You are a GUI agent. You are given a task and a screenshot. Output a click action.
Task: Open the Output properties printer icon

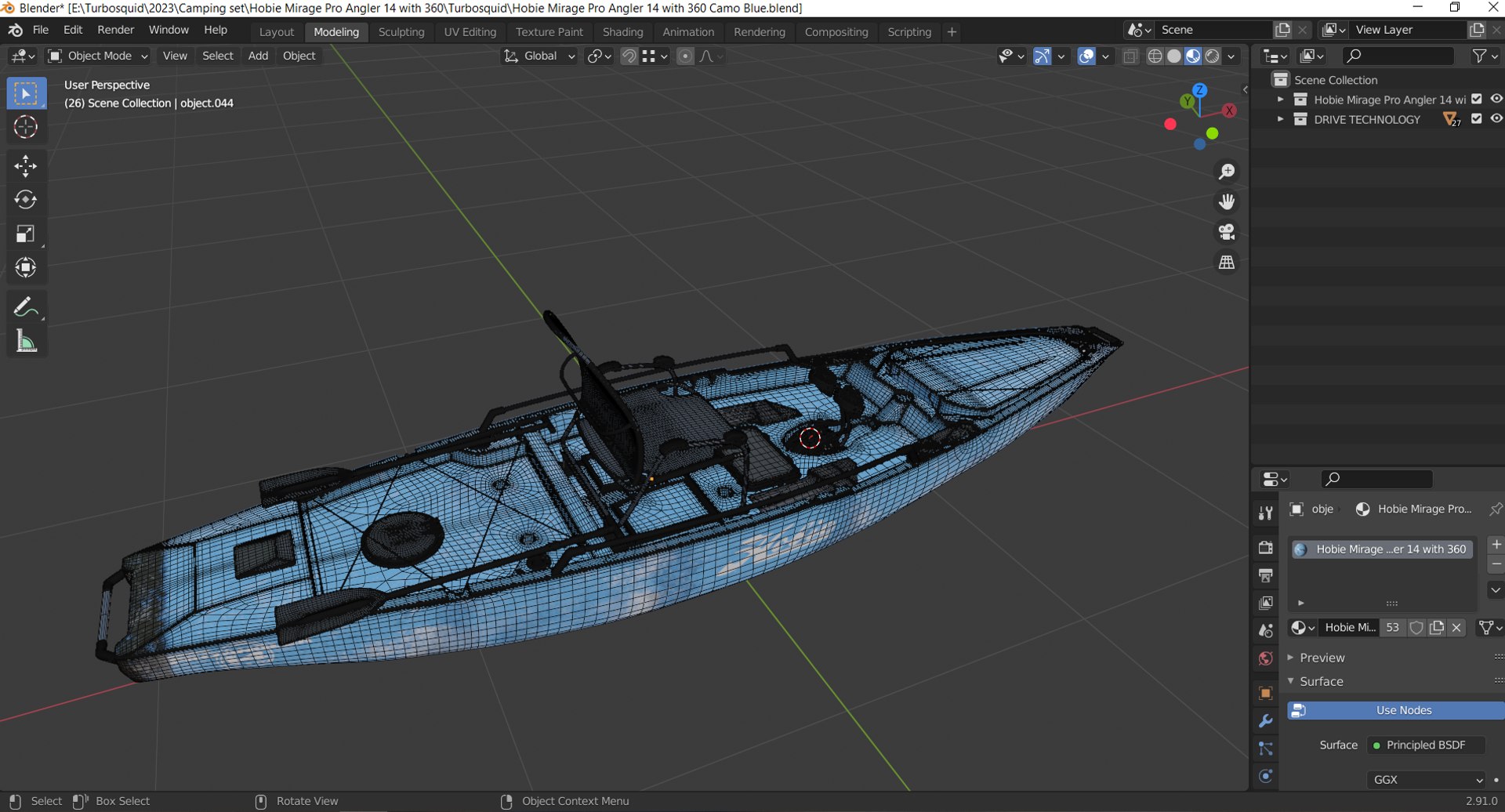[1265, 575]
